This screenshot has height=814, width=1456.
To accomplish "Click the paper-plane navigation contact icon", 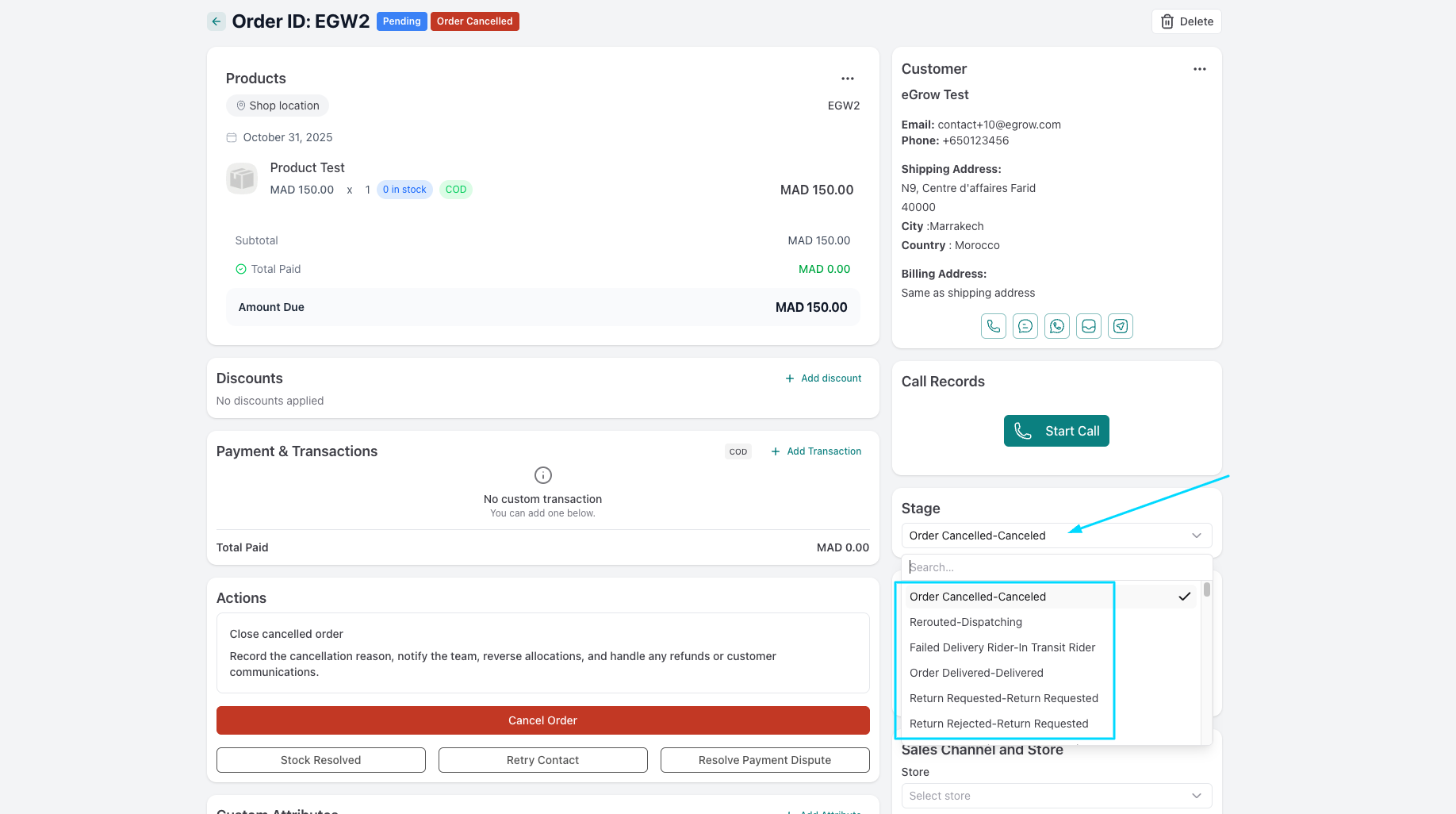I will click(1120, 326).
